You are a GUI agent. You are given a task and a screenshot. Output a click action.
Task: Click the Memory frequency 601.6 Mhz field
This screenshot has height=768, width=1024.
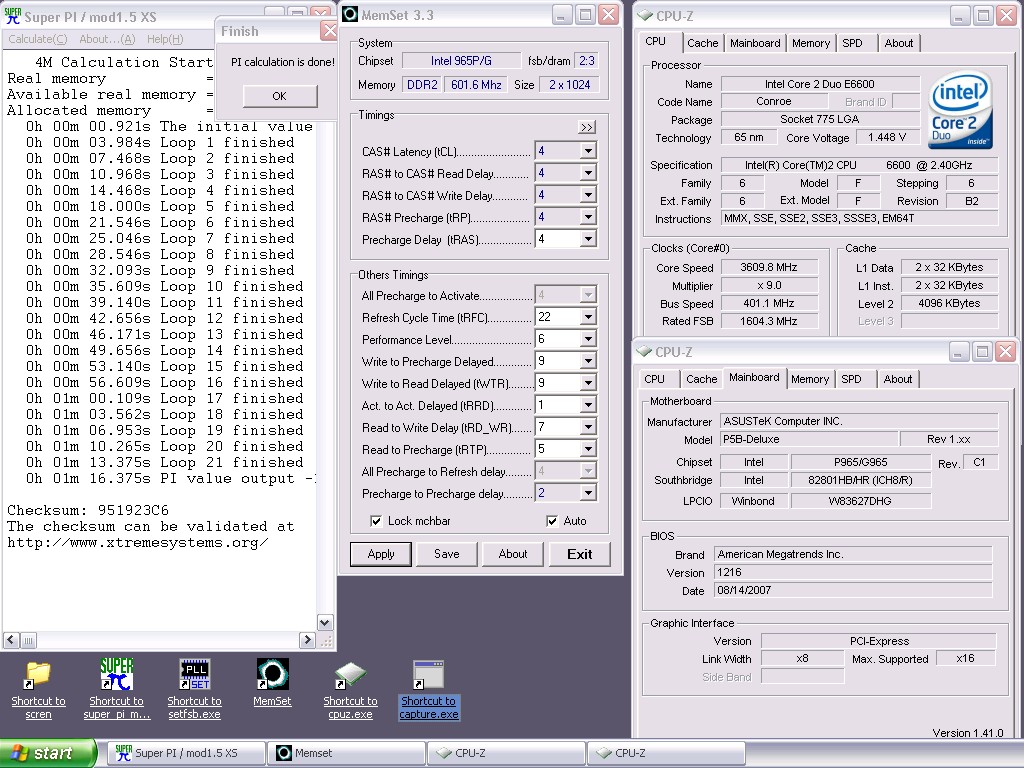476,85
